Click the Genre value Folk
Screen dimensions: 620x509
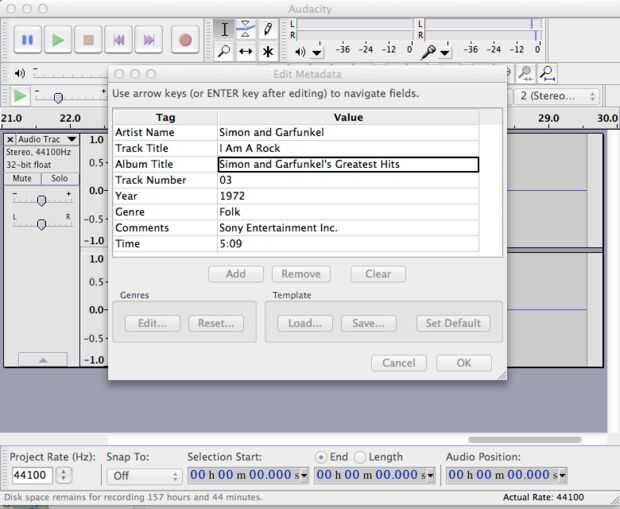point(348,212)
